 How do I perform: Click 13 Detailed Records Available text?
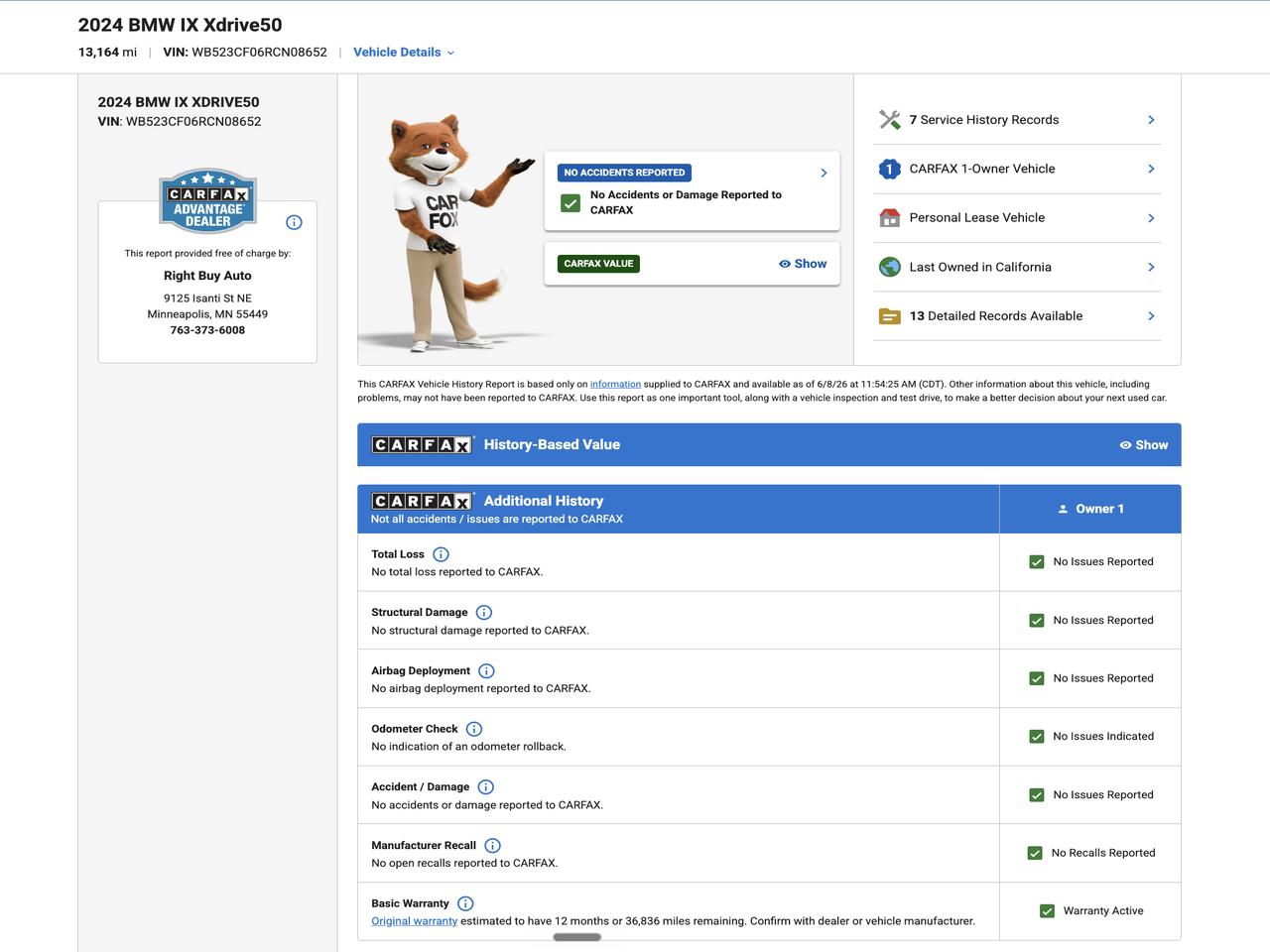point(996,316)
